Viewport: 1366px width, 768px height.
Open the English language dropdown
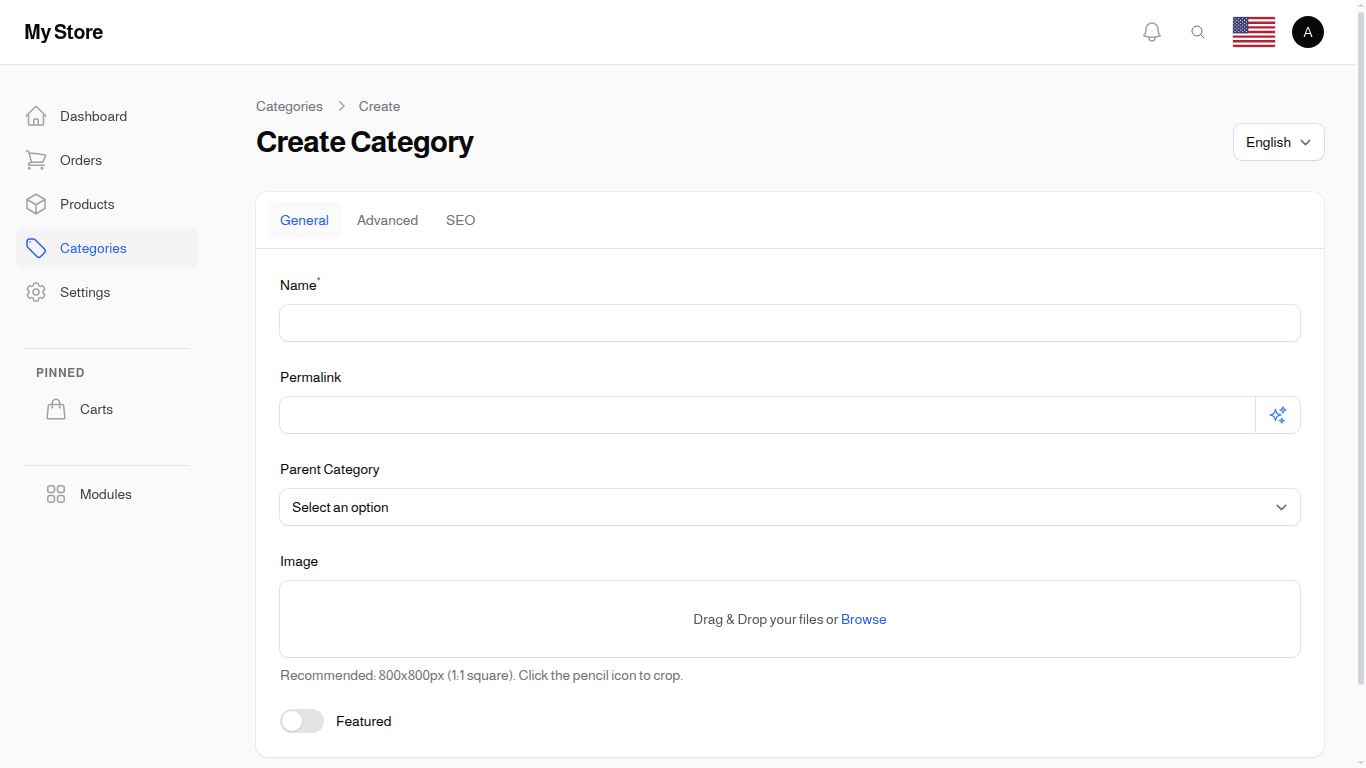click(x=1278, y=142)
